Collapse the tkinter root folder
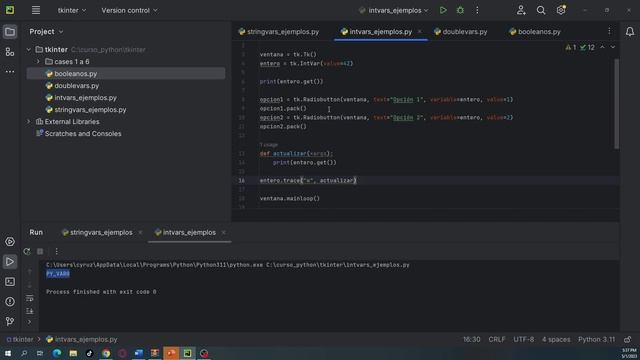Viewport: 640px width, 360px height. point(29,49)
